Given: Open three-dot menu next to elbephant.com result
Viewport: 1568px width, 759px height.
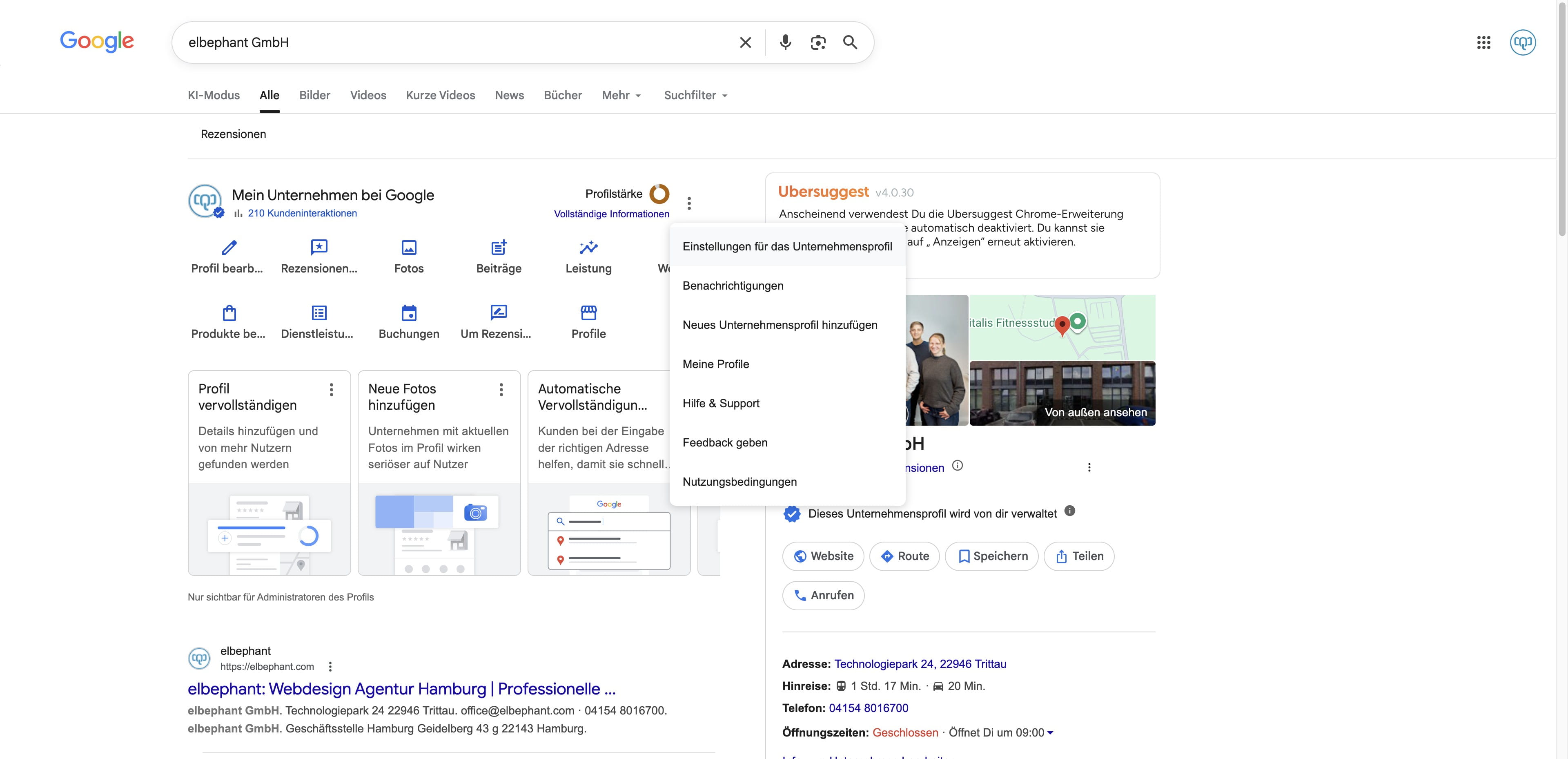Looking at the screenshot, I should [x=330, y=666].
